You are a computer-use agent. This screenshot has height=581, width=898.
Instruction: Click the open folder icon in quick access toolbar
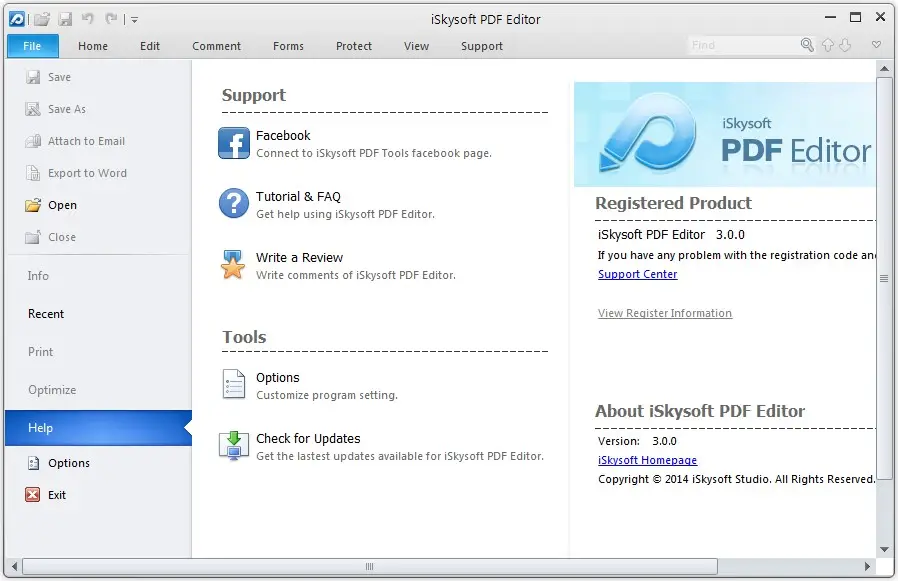coord(42,19)
